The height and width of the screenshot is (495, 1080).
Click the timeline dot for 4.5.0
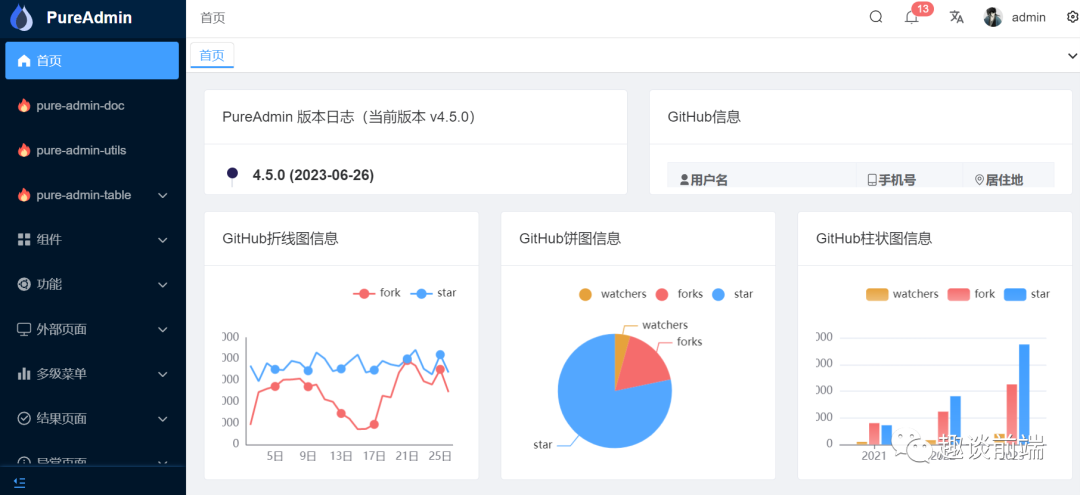[x=232, y=173]
